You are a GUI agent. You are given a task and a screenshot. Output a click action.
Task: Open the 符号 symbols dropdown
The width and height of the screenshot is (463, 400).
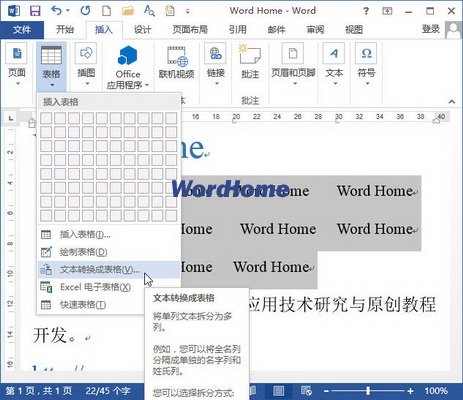pyautogui.click(x=366, y=65)
